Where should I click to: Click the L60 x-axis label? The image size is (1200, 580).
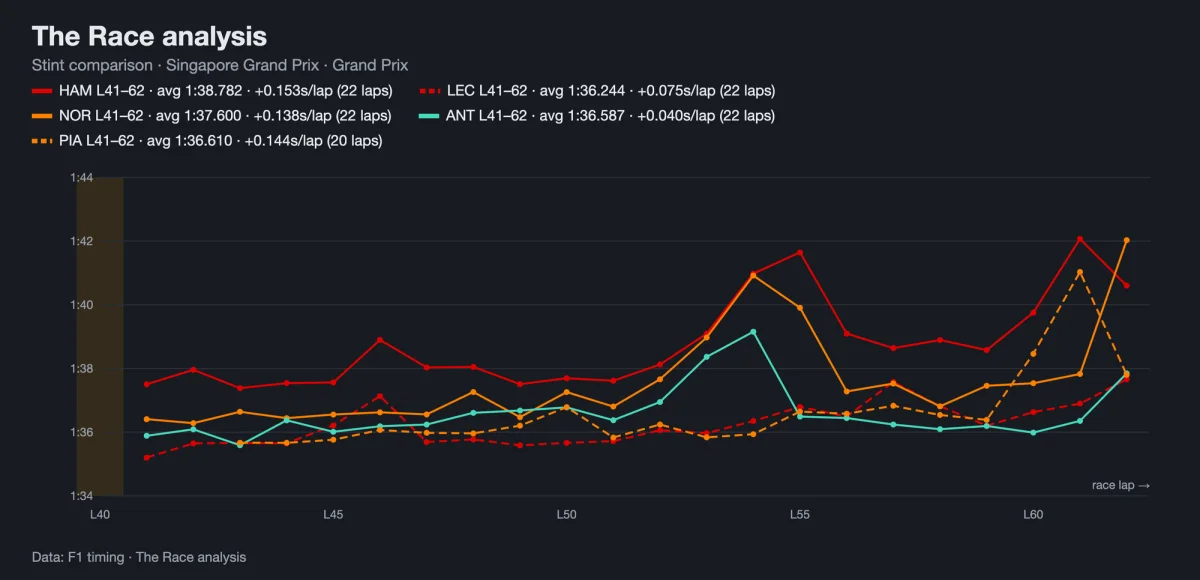pyautogui.click(x=1033, y=515)
